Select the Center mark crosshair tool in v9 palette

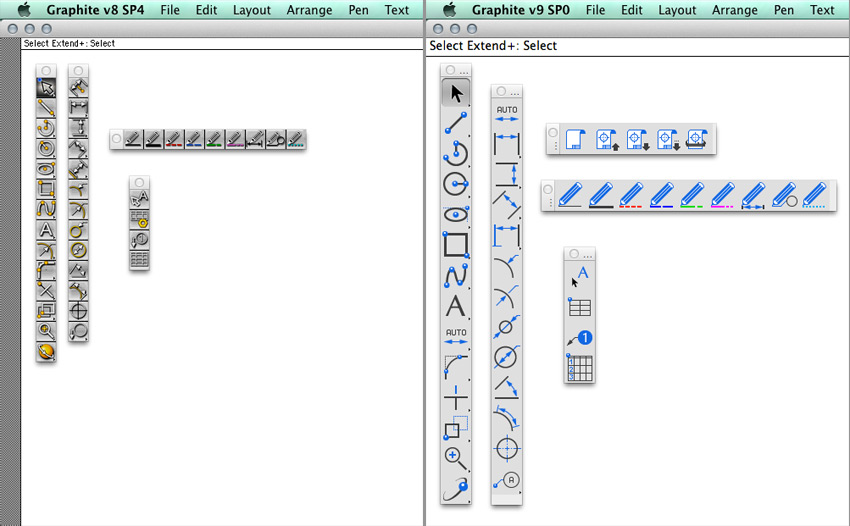click(x=507, y=448)
